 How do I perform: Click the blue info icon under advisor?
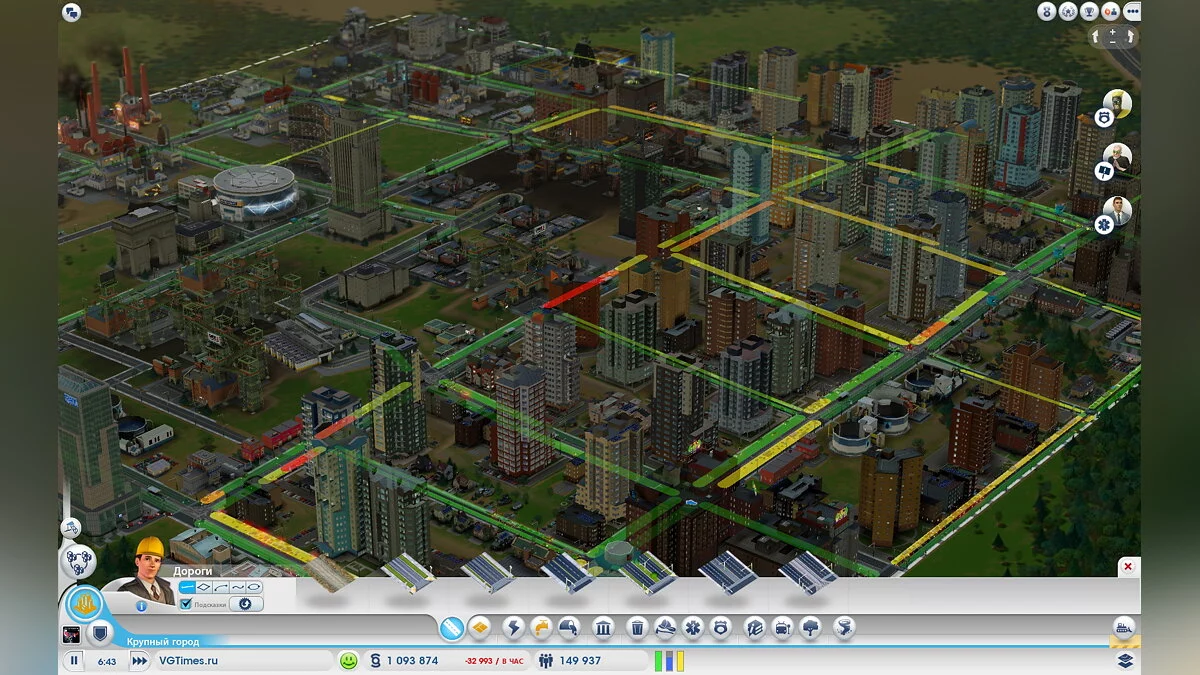click(141, 605)
